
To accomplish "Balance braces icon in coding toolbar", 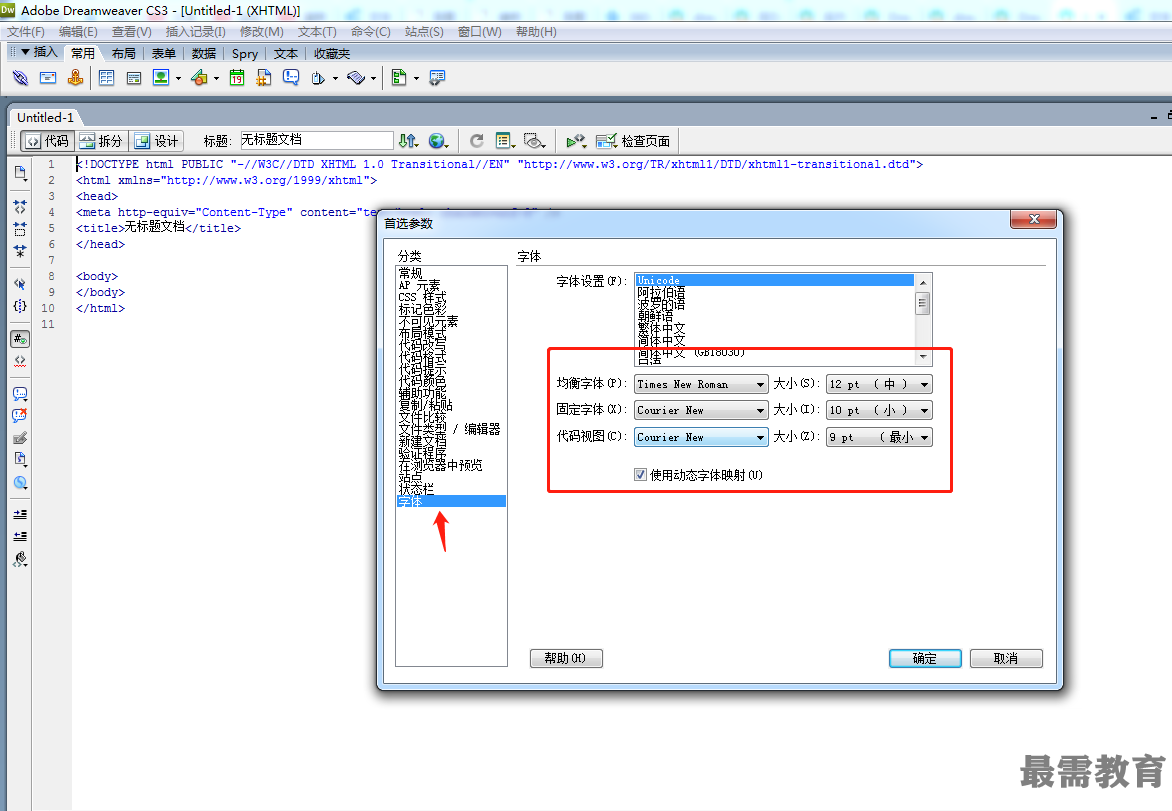I will pos(20,306).
